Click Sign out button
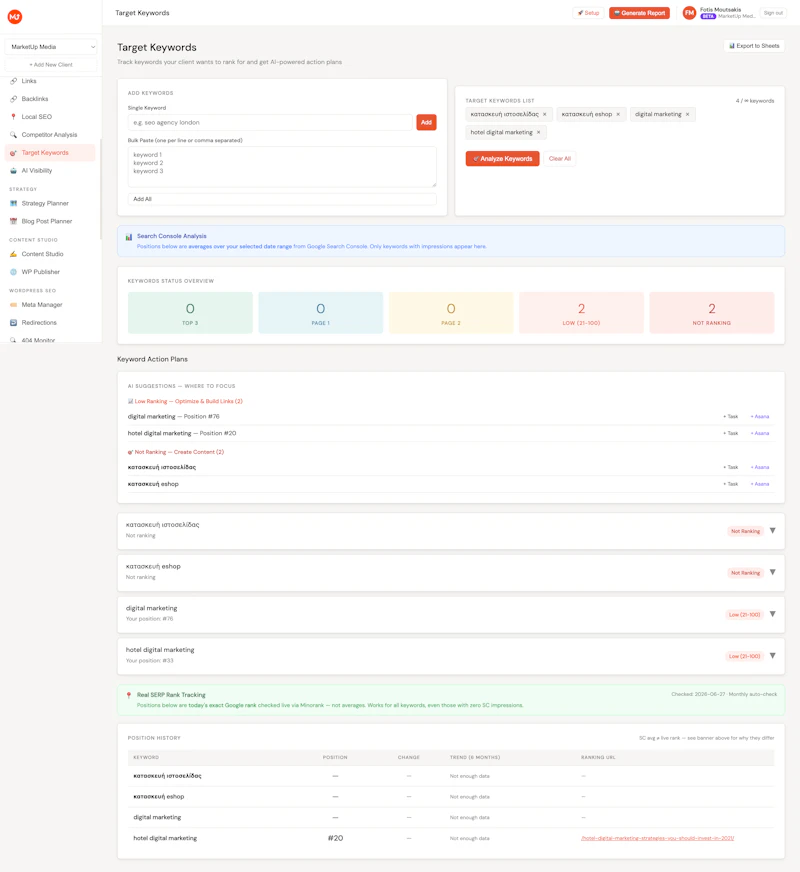Screen dimensions: 800x872 (773, 13)
